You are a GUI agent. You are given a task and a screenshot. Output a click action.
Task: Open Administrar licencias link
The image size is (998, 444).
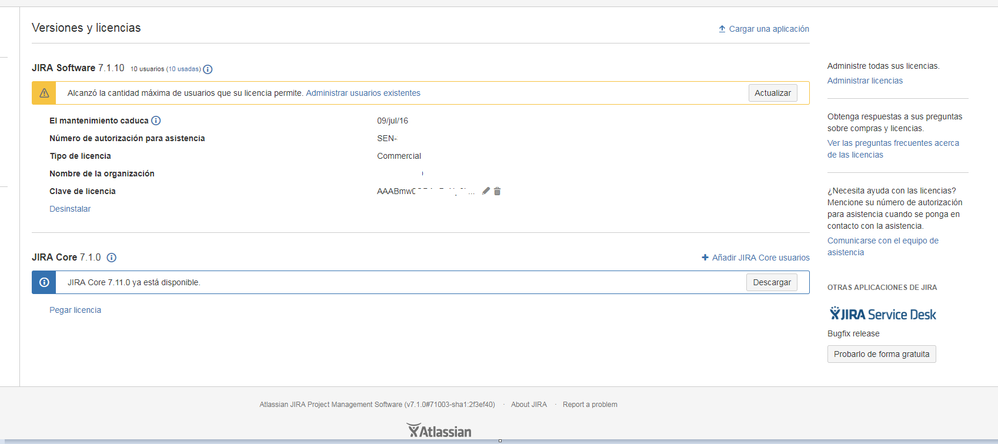click(864, 80)
